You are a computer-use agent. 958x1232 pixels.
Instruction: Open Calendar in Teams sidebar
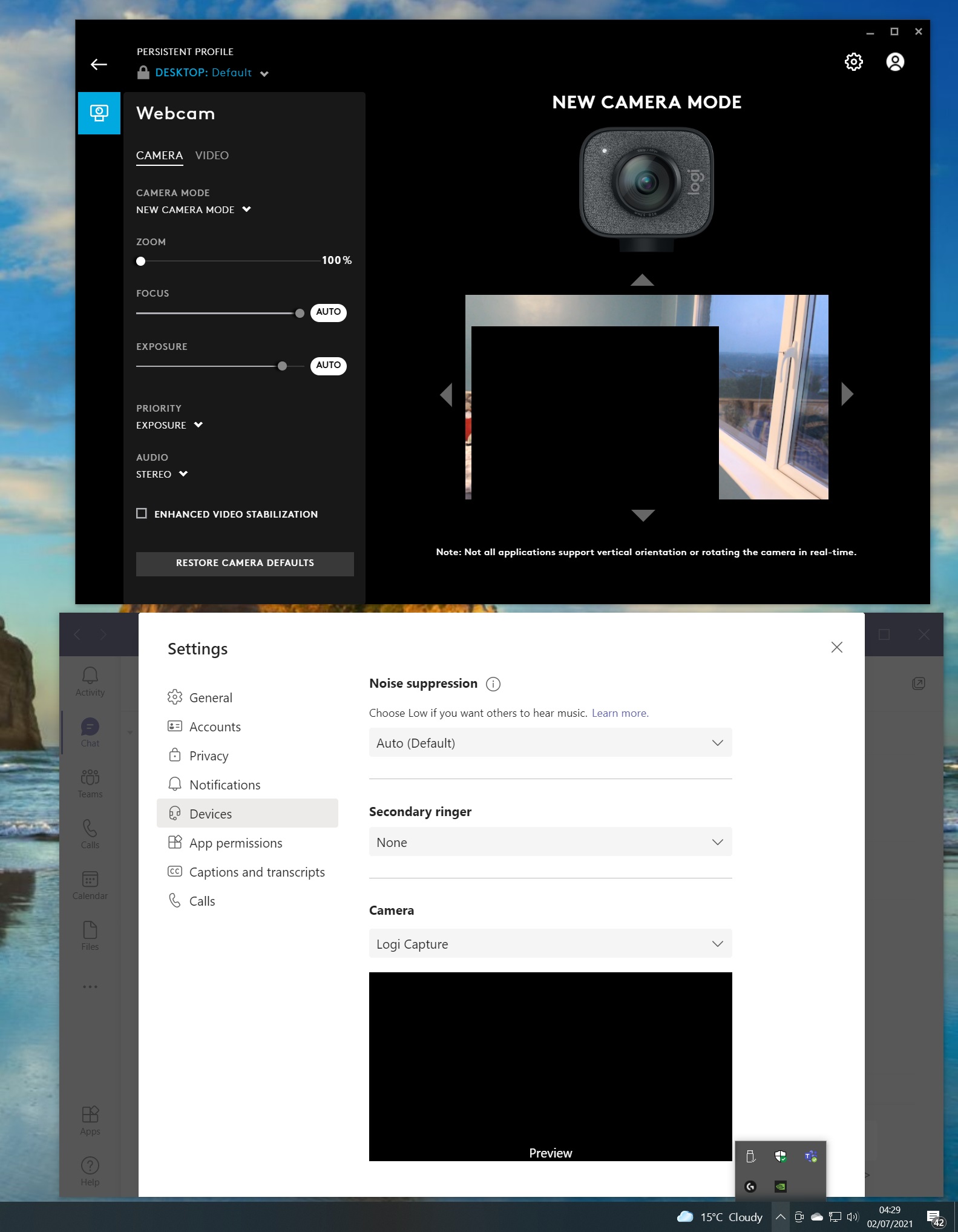coord(90,885)
